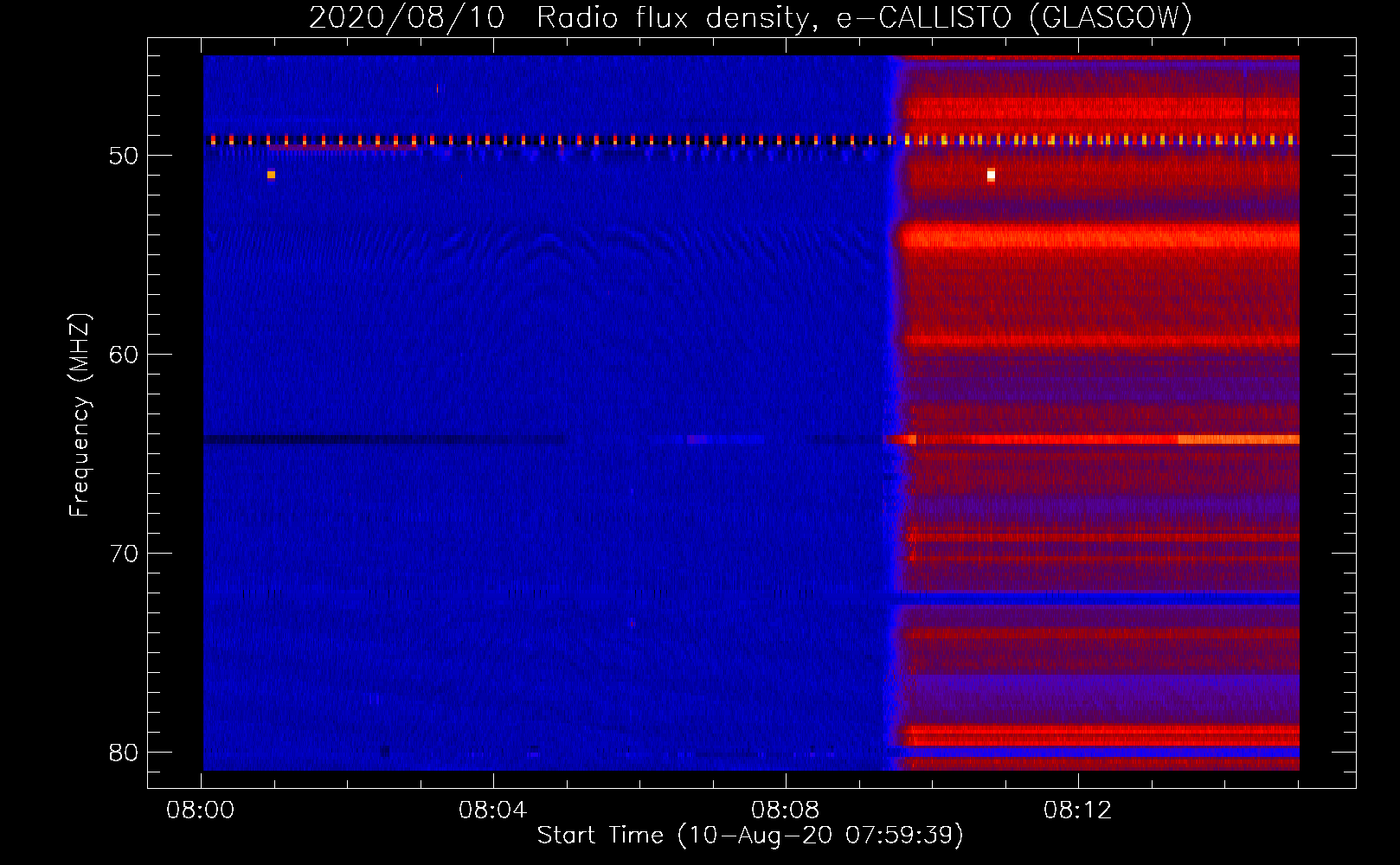
Task: Click the 'e-CALLISTO (GLASGOW)' title text
Action: coord(1014,17)
